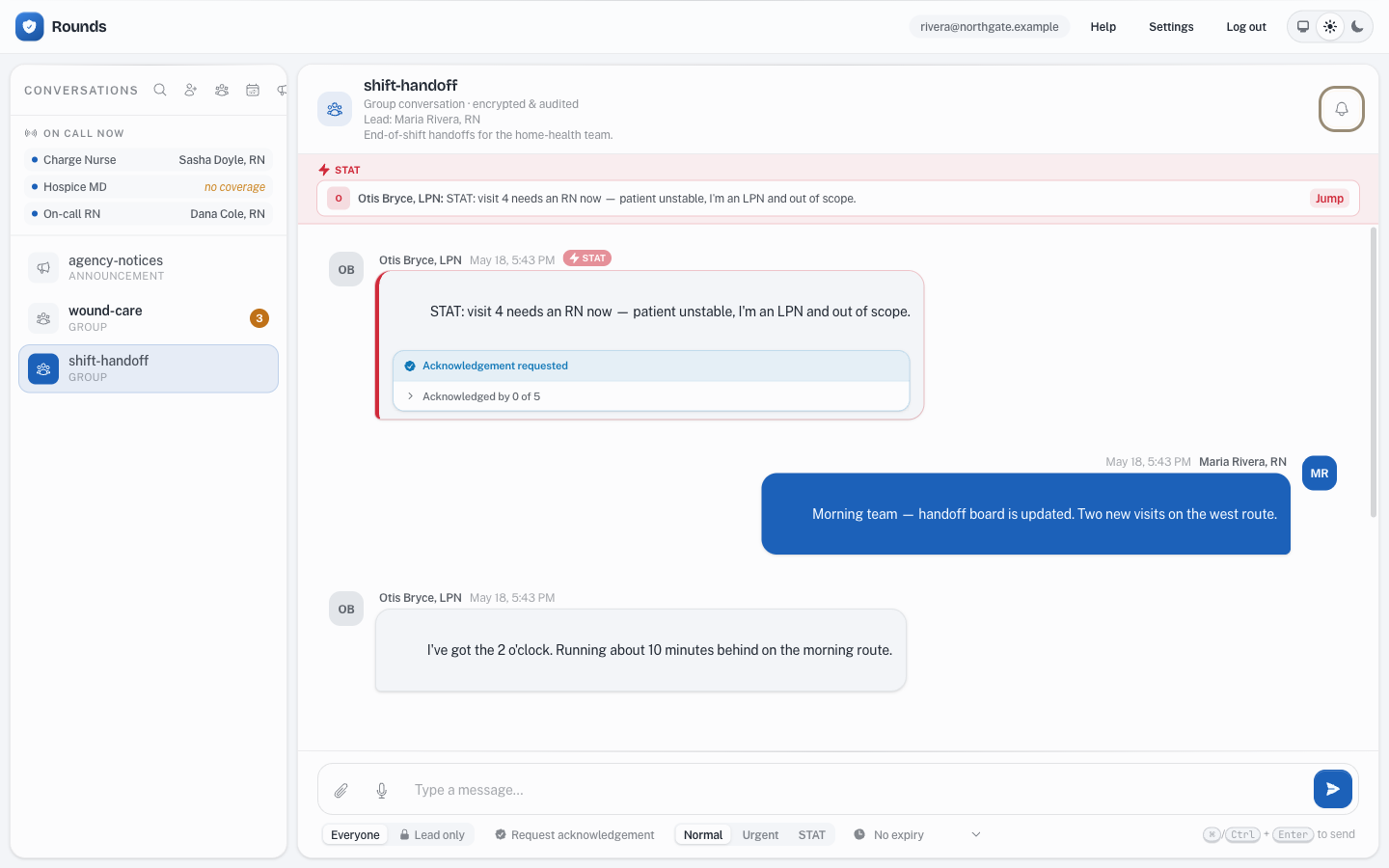Jump to the STAT message
Screen dimensions: 1389x868
(1329, 199)
